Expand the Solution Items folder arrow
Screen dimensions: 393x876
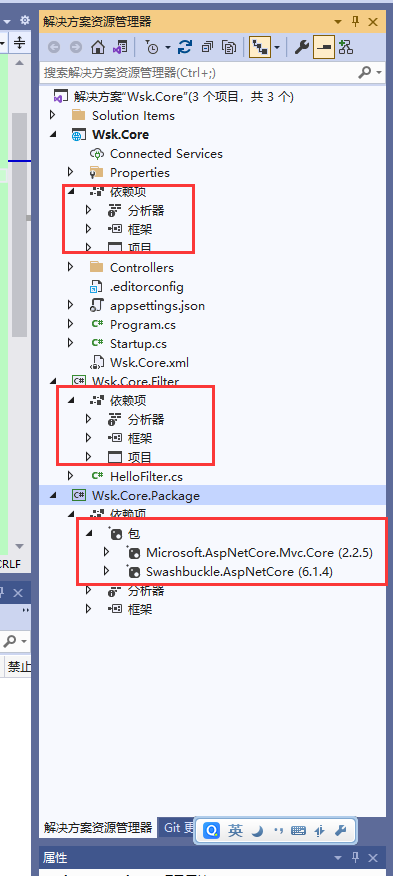(x=53, y=116)
